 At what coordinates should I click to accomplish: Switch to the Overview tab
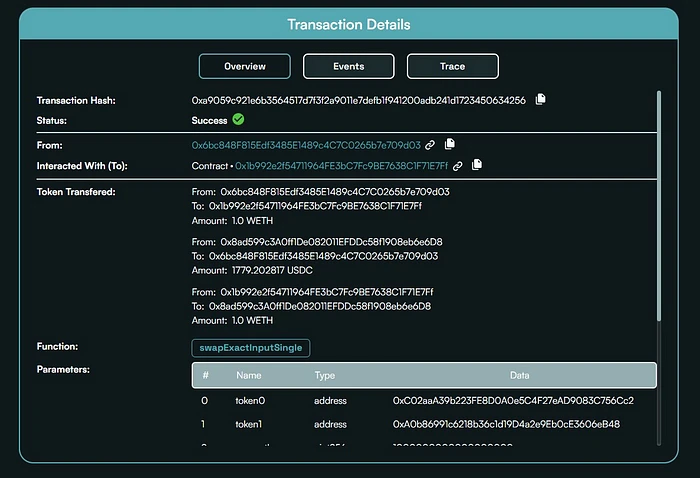point(245,66)
